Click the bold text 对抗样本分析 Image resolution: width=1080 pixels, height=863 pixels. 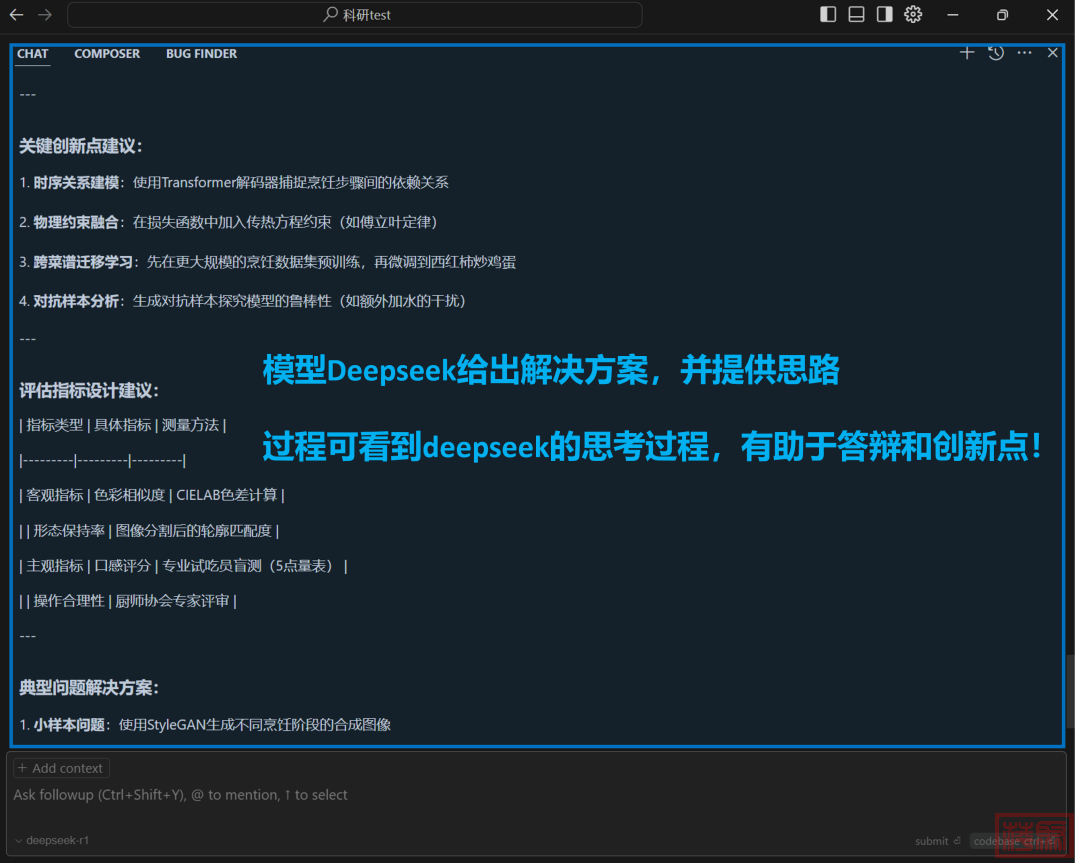click(x=76, y=301)
